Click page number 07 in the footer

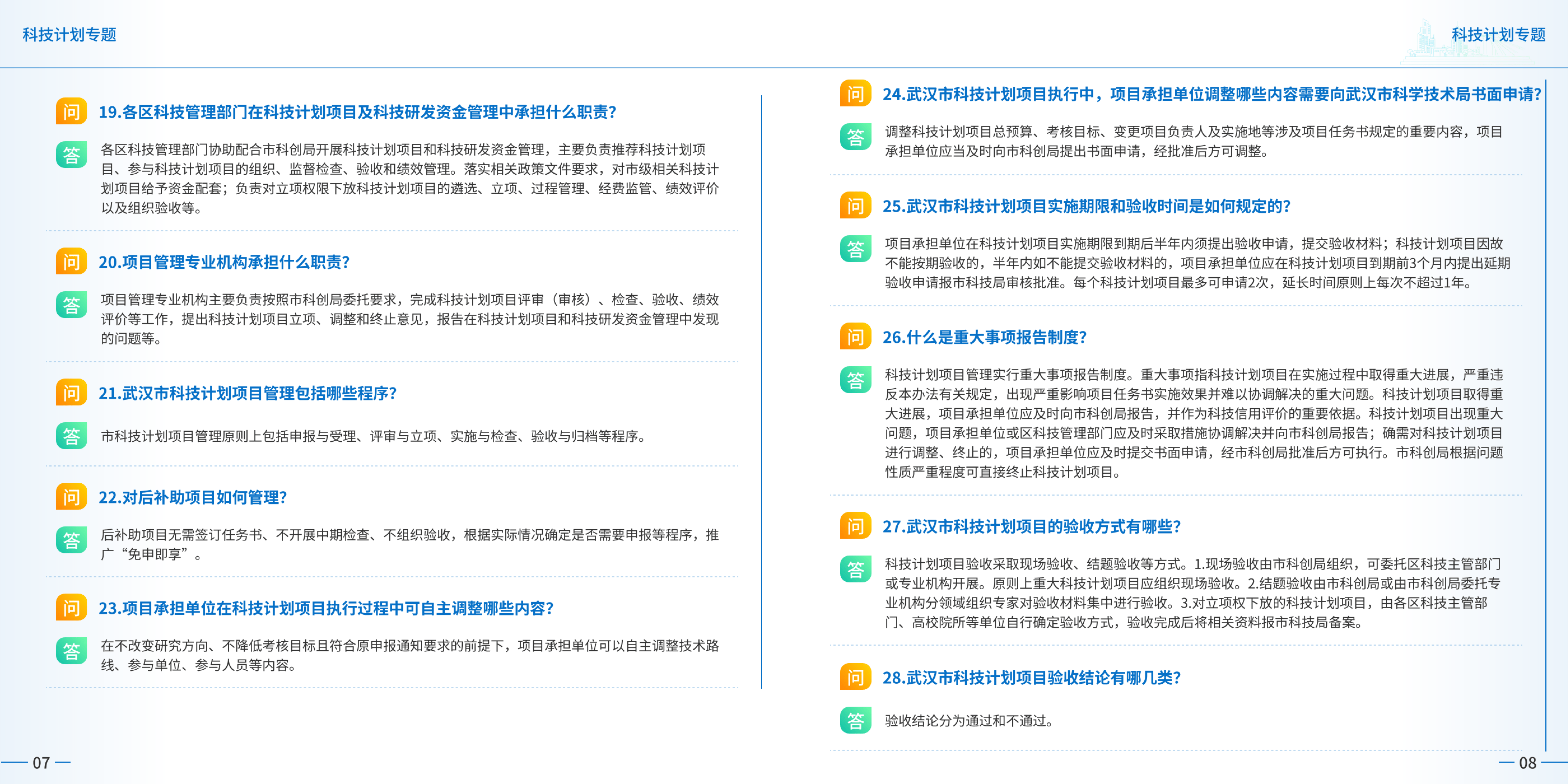tap(41, 763)
